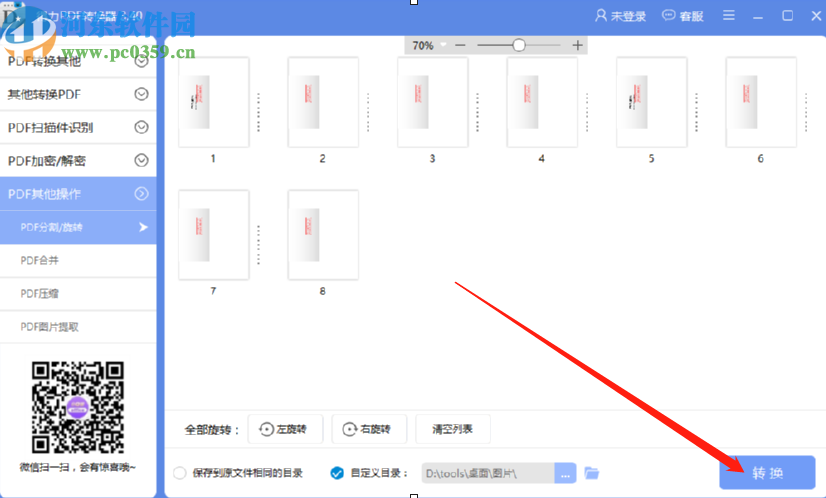
Task: Click the 右旋转 rotate right button
Action: 369,429
